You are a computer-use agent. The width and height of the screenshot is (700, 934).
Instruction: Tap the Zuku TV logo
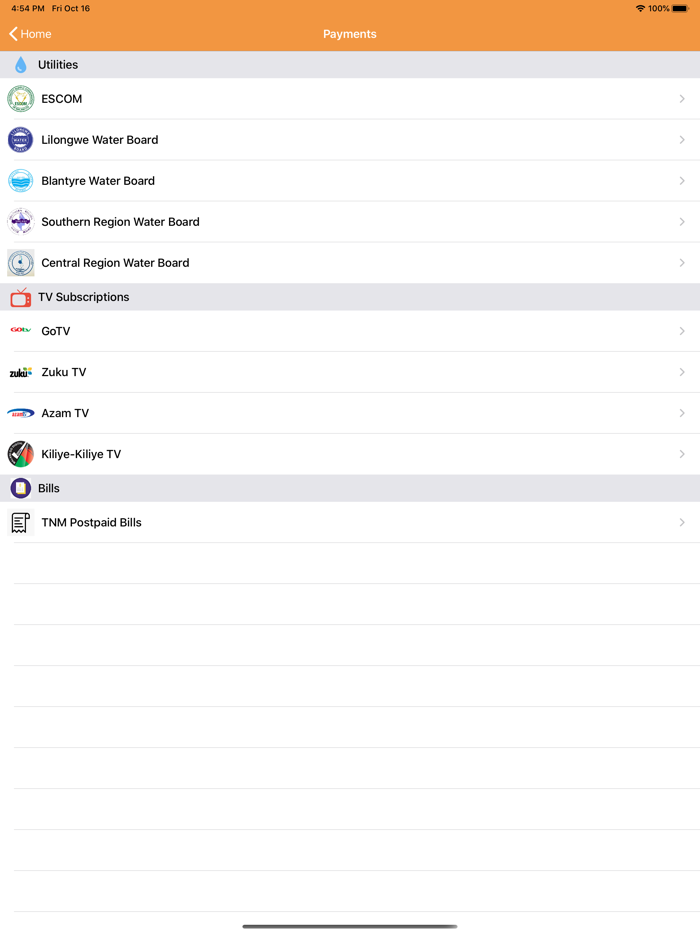(x=20, y=372)
